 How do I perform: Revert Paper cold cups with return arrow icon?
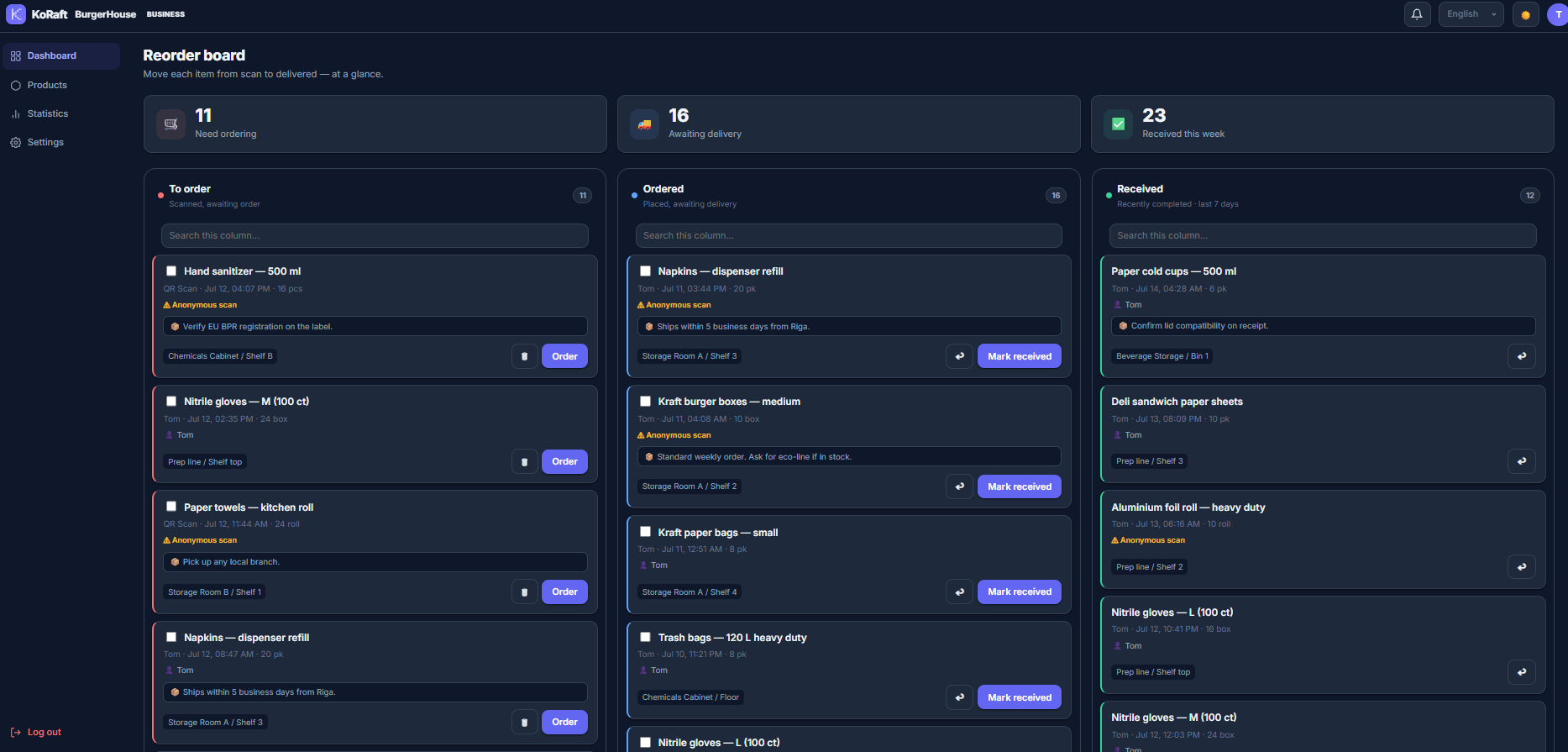click(1522, 356)
